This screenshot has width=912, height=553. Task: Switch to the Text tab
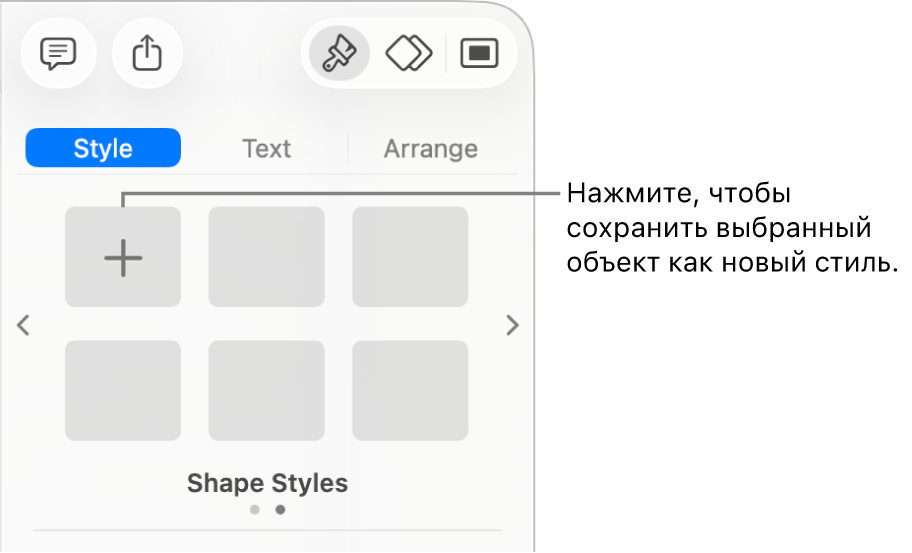click(x=266, y=148)
